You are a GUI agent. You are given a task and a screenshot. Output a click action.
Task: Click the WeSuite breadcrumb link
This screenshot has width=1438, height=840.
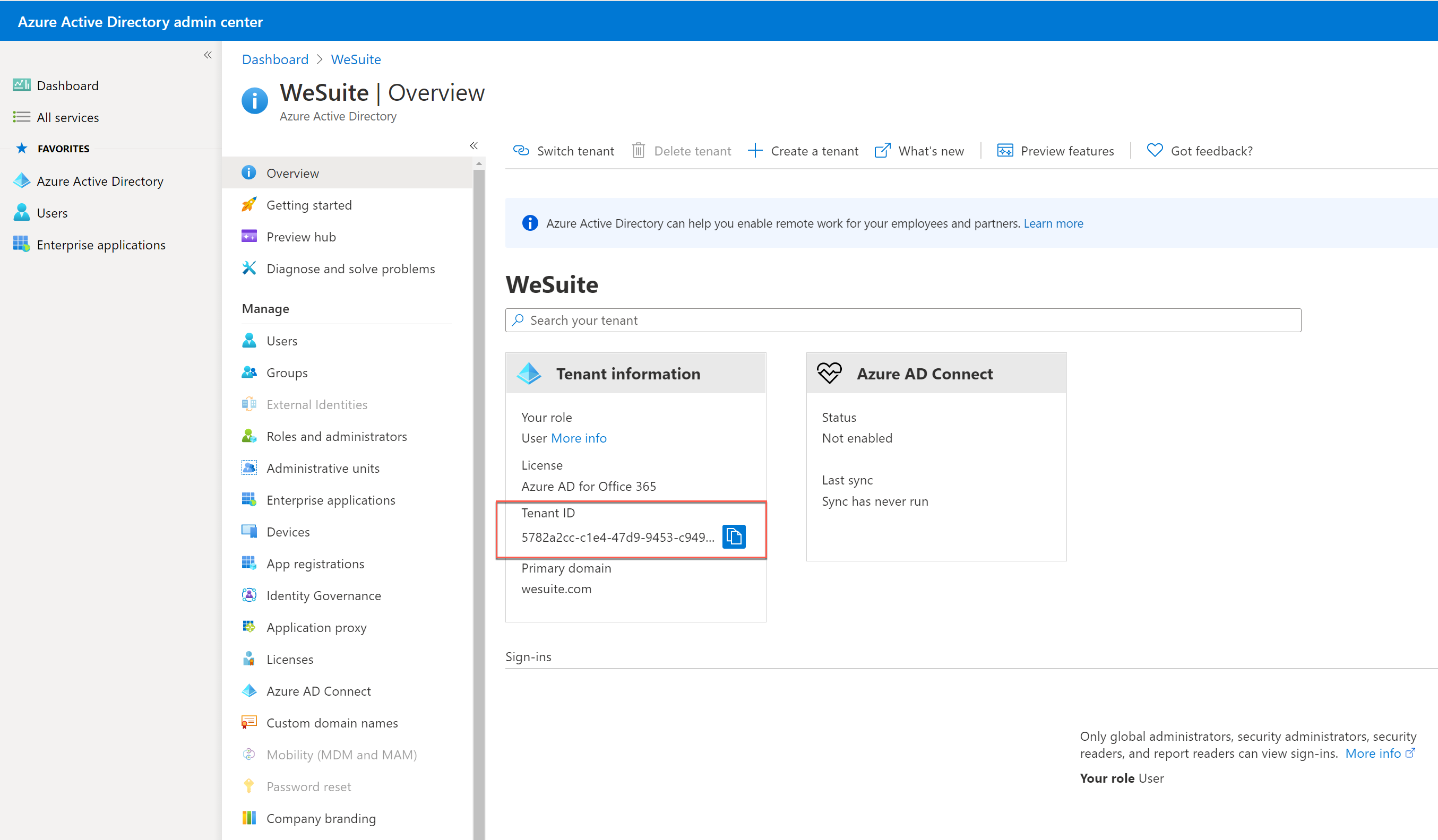356,59
